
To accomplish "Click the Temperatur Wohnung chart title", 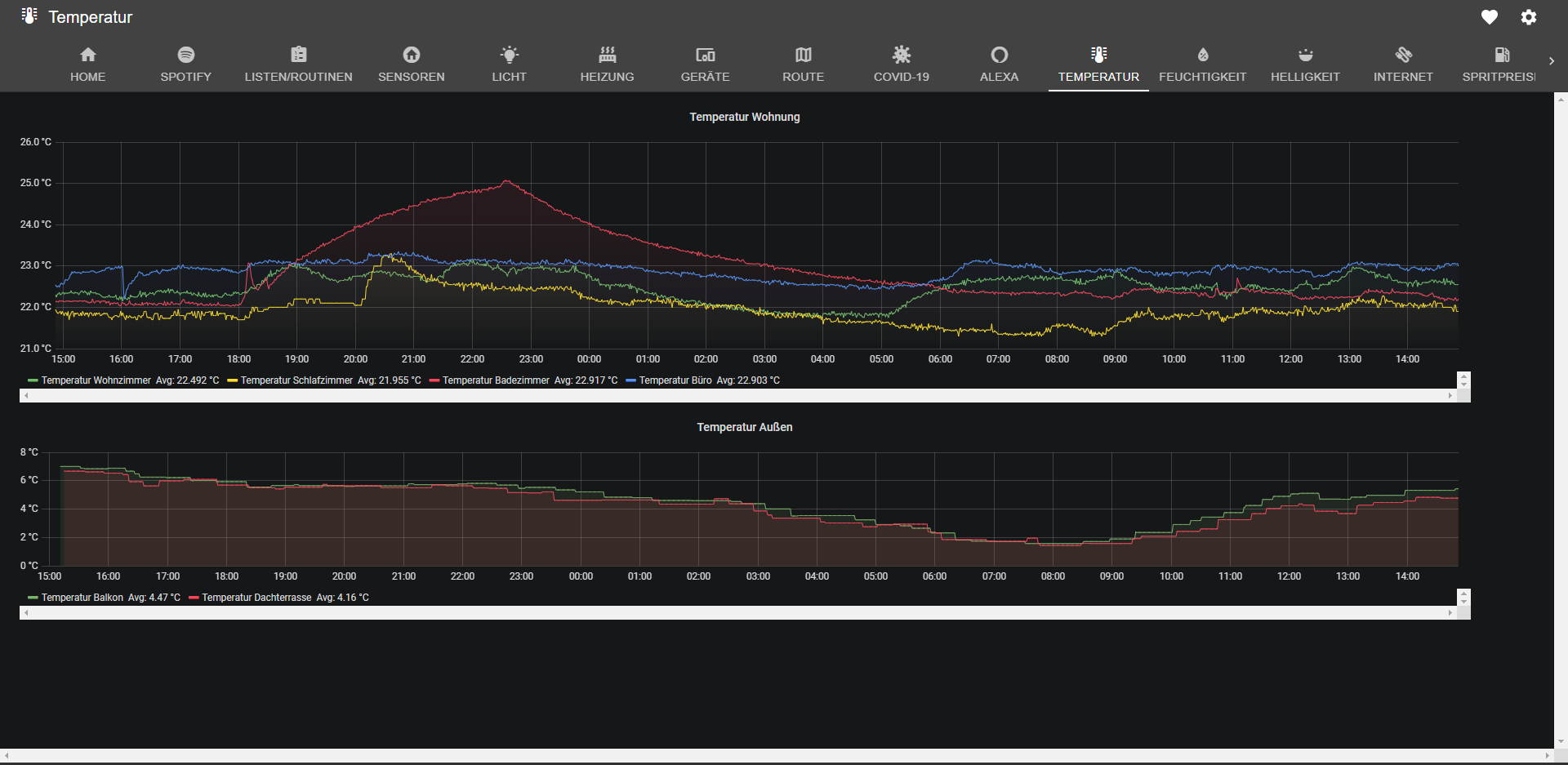I will (x=745, y=117).
